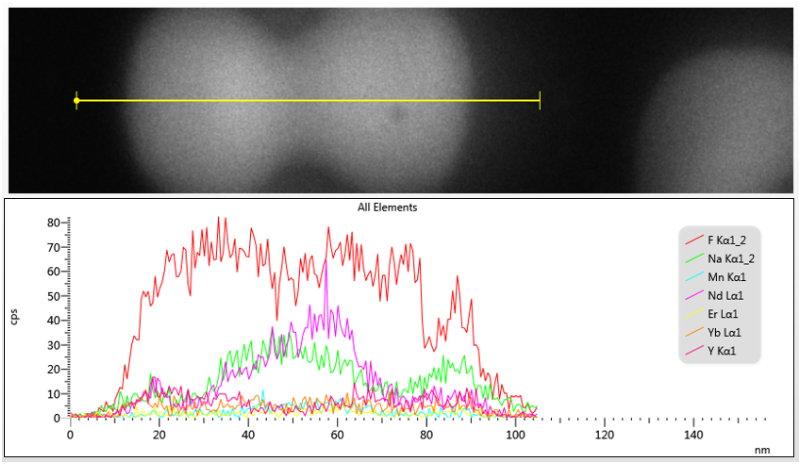The height and width of the screenshot is (467, 799).
Task: Click the 60 x-axis tick label
Action: (x=337, y=436)
